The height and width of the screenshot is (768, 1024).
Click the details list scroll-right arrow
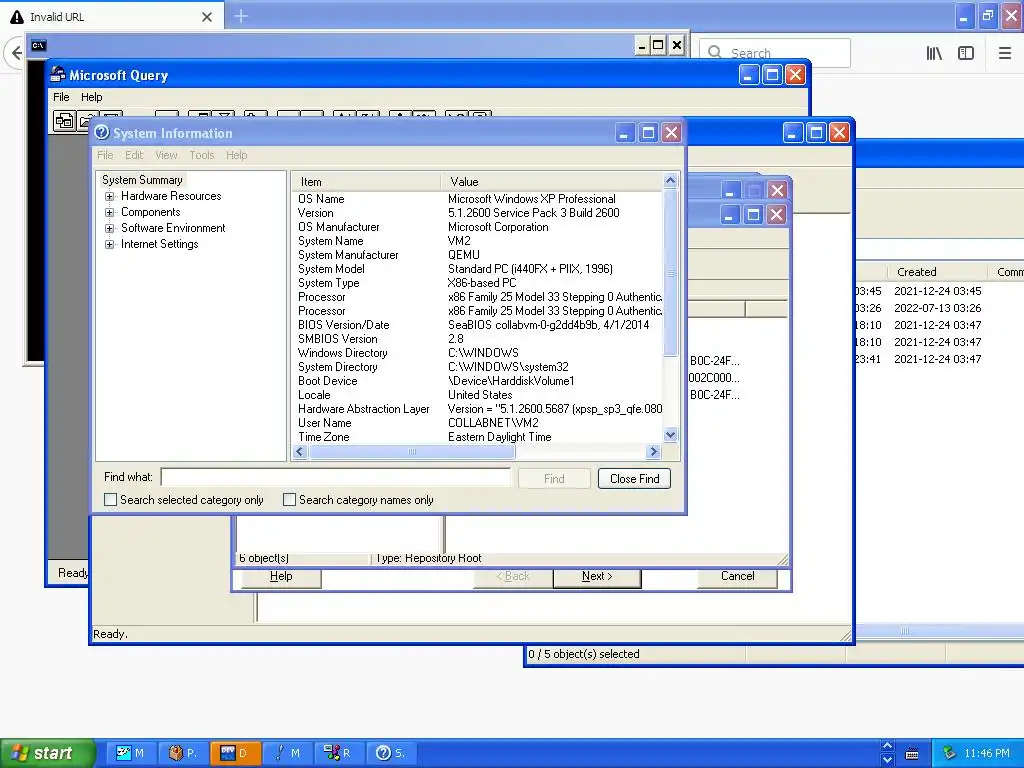(652, 451)
